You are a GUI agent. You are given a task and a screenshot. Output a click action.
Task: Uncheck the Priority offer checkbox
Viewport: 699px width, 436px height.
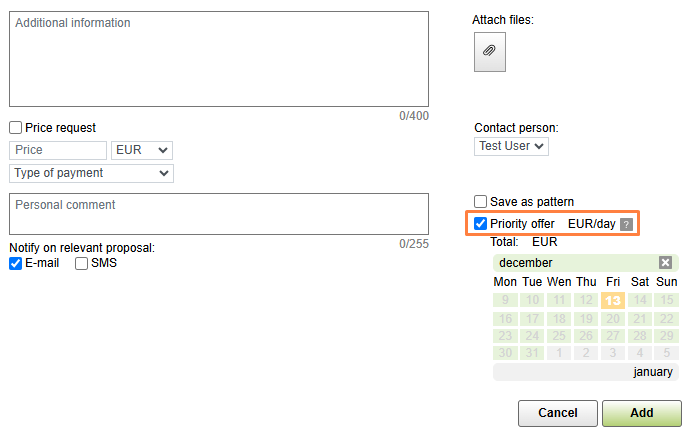click(481, 224)
